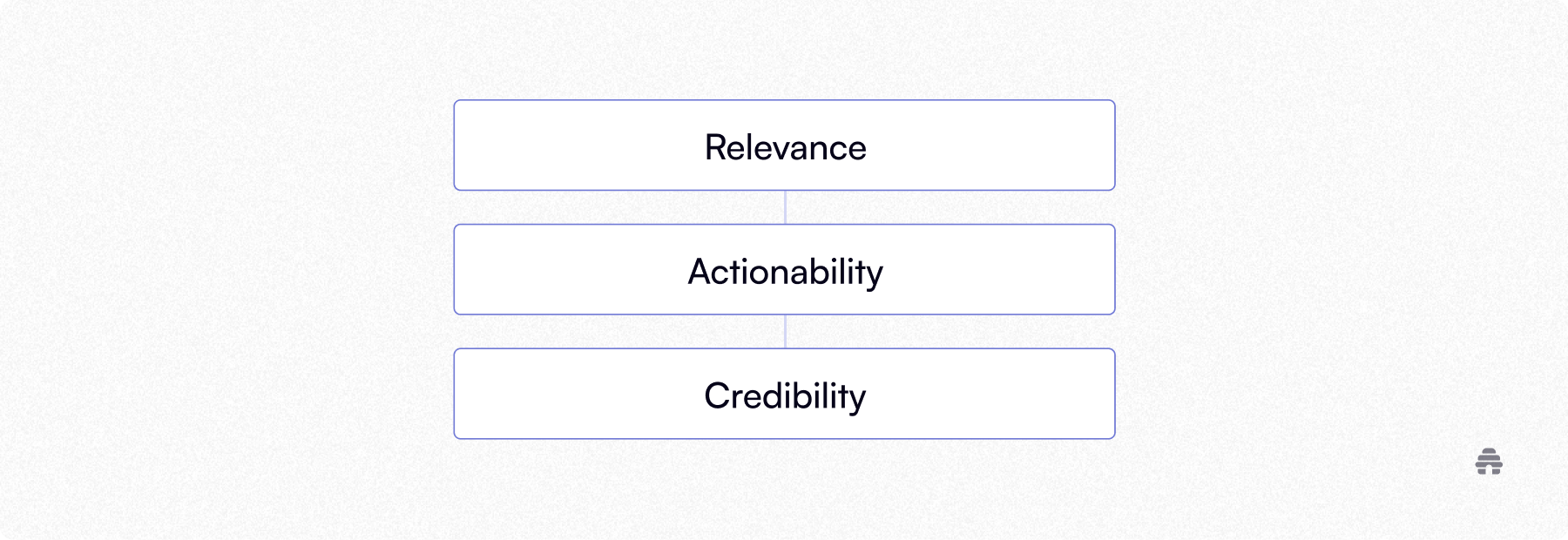The image size is (1568, 540).
Task: Click the top stripe of beehive logo
Action: pos(1489,452)
